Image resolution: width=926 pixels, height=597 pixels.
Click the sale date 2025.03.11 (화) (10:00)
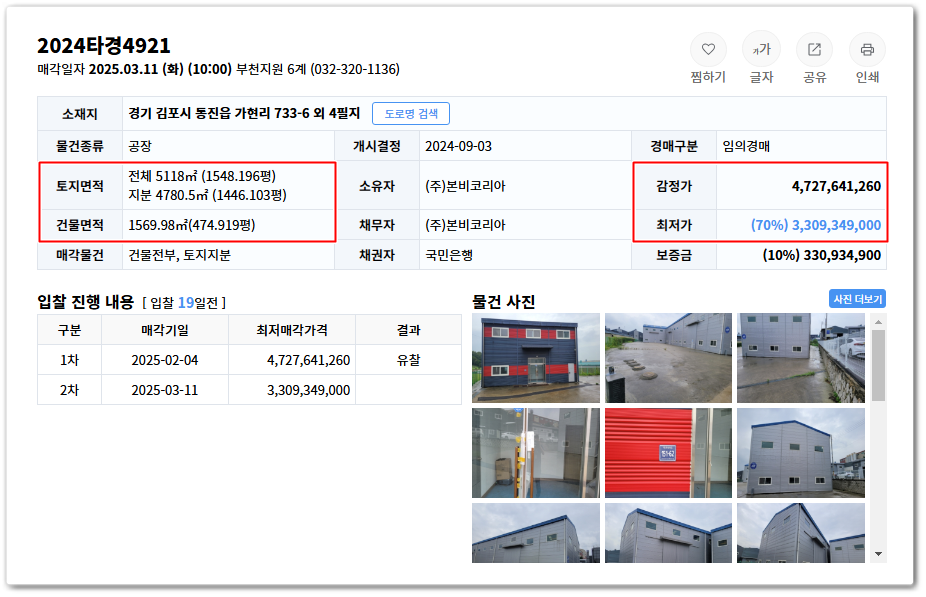160,69
